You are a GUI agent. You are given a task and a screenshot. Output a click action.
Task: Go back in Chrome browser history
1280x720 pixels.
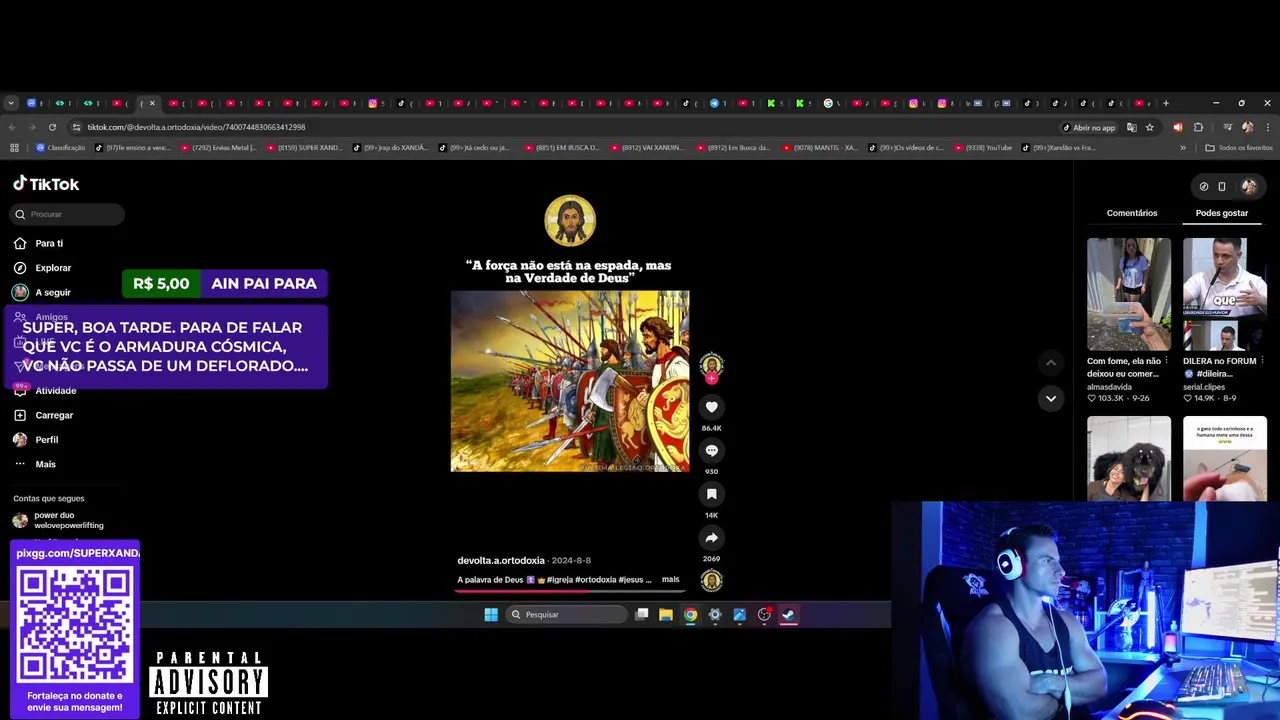12,127
